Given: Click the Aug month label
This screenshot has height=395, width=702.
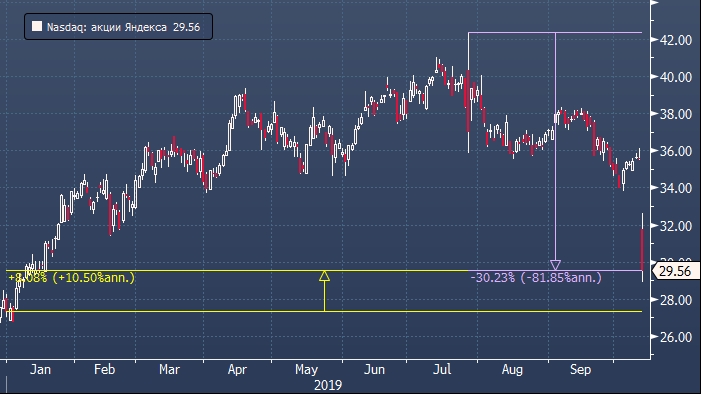Looking at the screenshot, I should [x=512, y=370].
